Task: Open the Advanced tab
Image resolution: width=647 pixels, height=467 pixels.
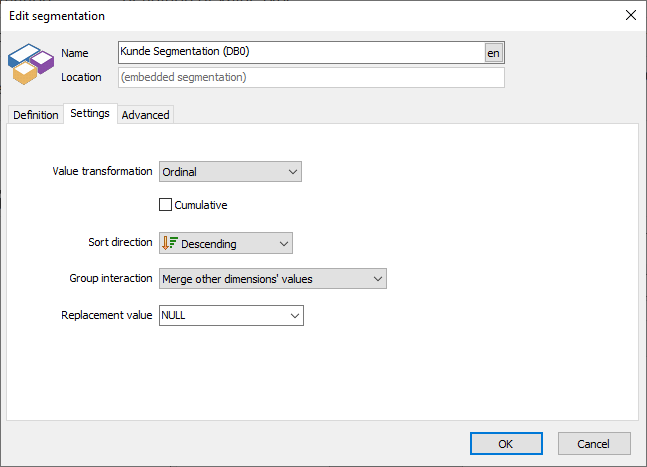Action: [x=145, y=115]
